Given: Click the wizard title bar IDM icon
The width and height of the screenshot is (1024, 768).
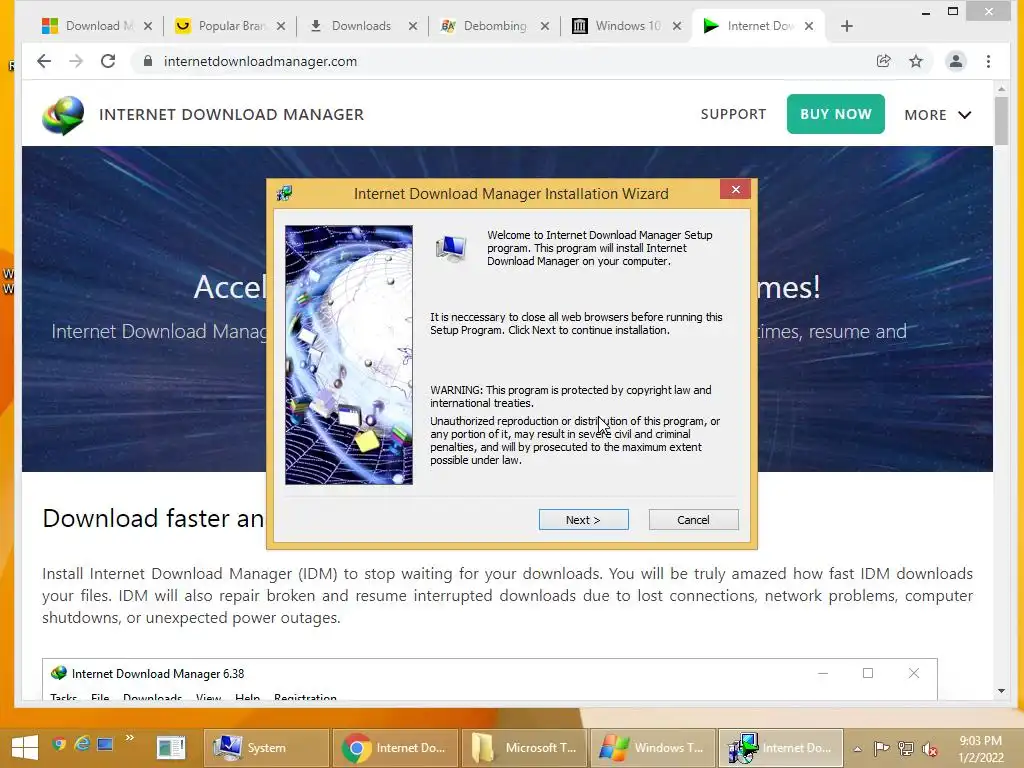Looking at the screenshot, I should (284, 193).
